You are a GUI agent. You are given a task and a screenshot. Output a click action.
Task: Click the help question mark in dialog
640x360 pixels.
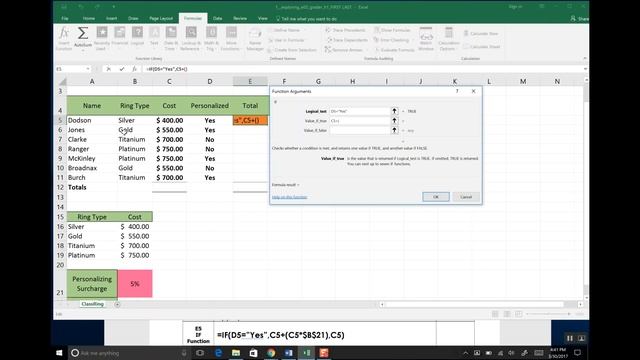457,91
